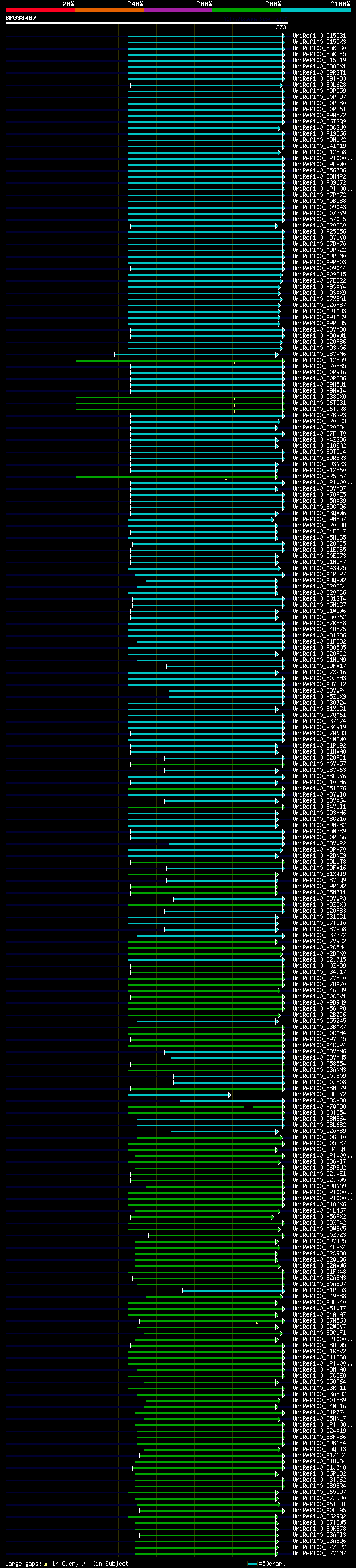The width and height of the screenshot is (356, 1568).
Task: Click the =50char. scale legend
Action: pos(268,1563)
